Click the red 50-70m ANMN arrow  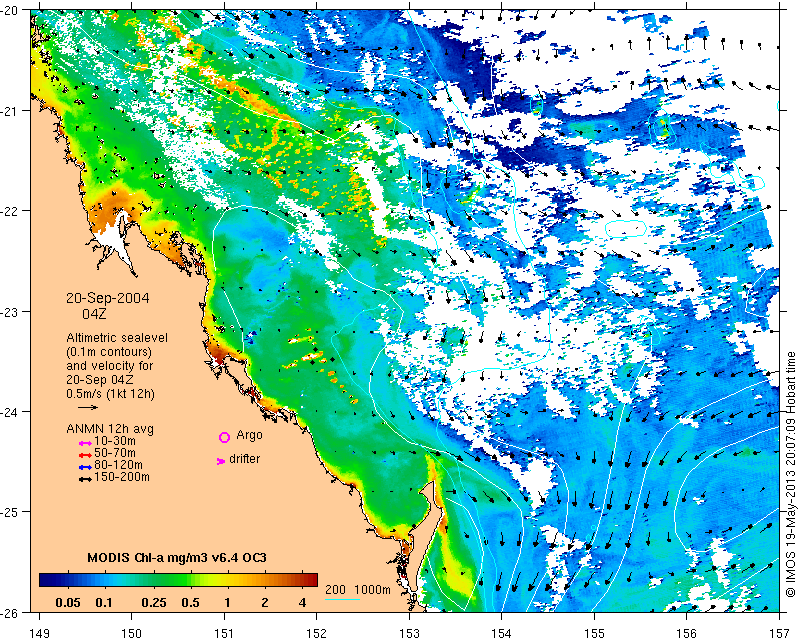pos(85,455)
